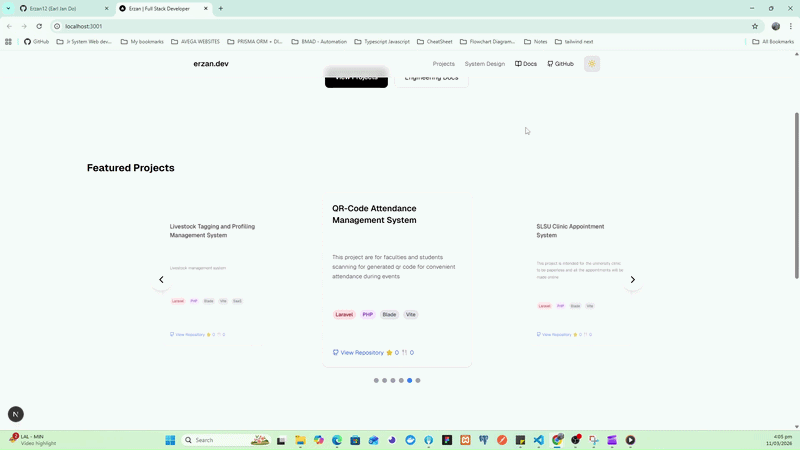Screen dimensions: 800x450
Task: Close the Erzan12 GitHub tab
Action: (107, 9)
